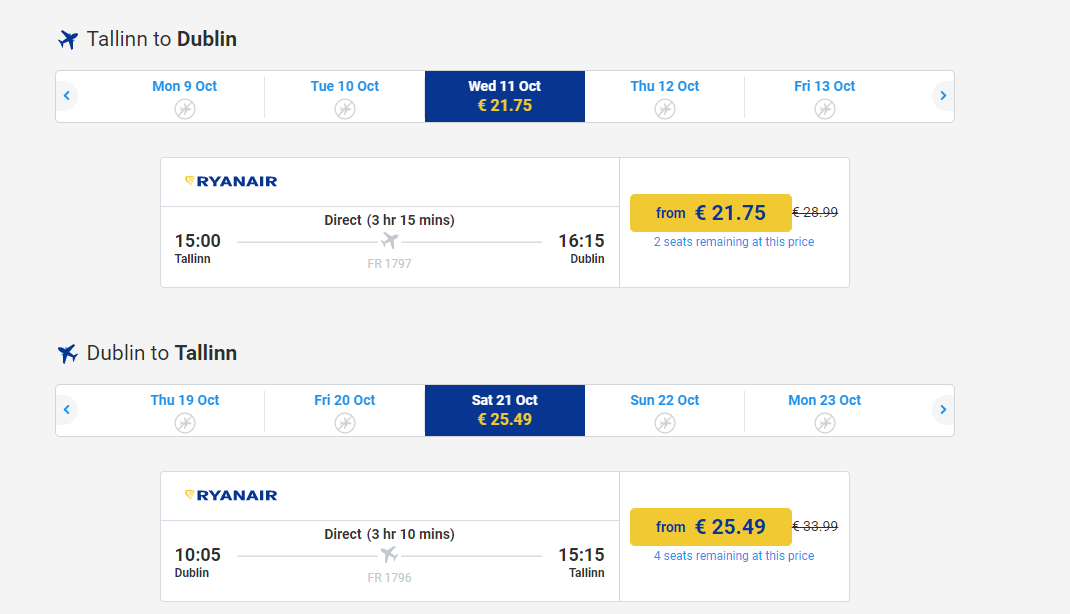Click the return previous-dates left chevron
Image resolution: width=1070 pixels, height=614 pixels.
pyautogui.click(x=67, y=410)
